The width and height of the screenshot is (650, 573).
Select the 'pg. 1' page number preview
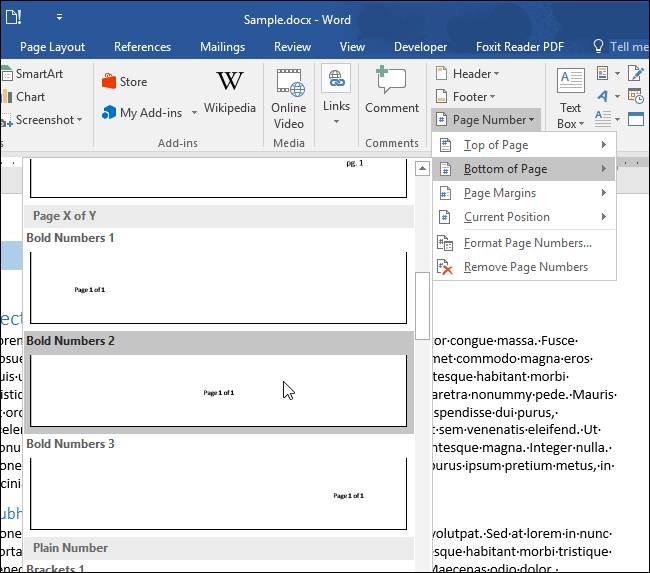click(218, 178)
